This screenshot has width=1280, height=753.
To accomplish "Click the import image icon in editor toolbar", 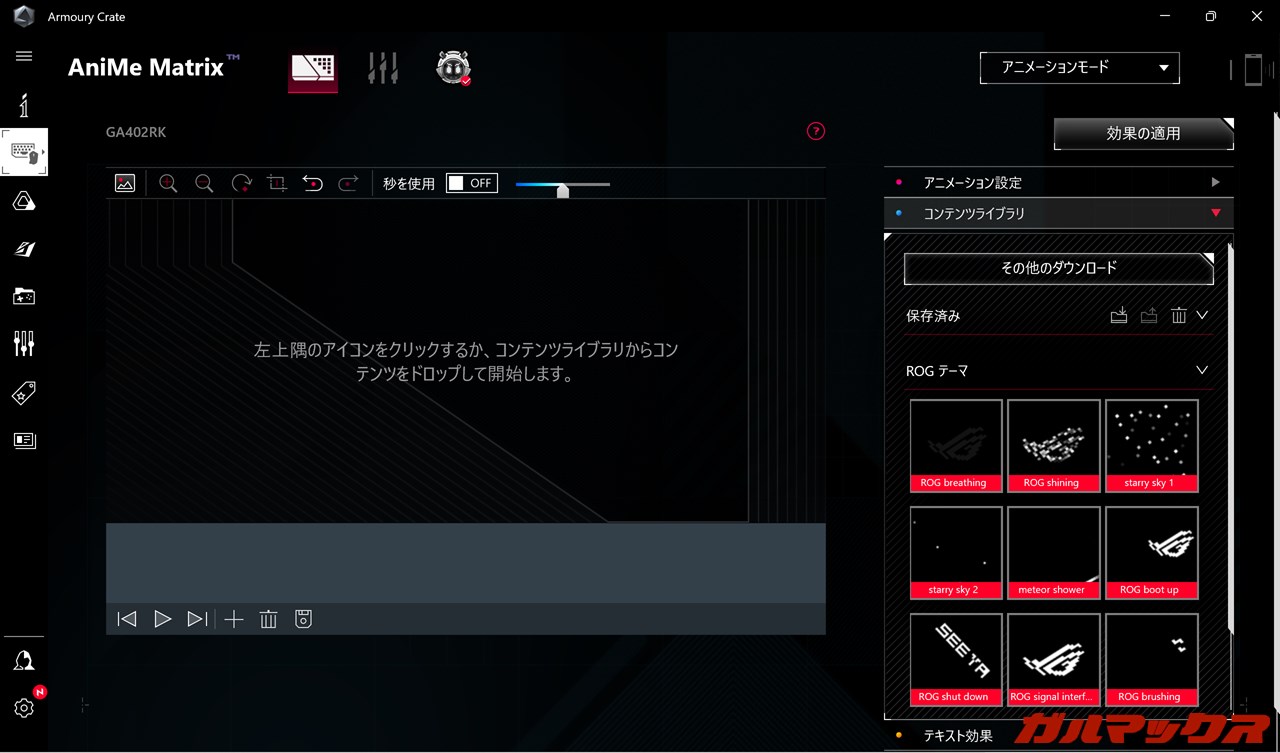I will point(125,183).
